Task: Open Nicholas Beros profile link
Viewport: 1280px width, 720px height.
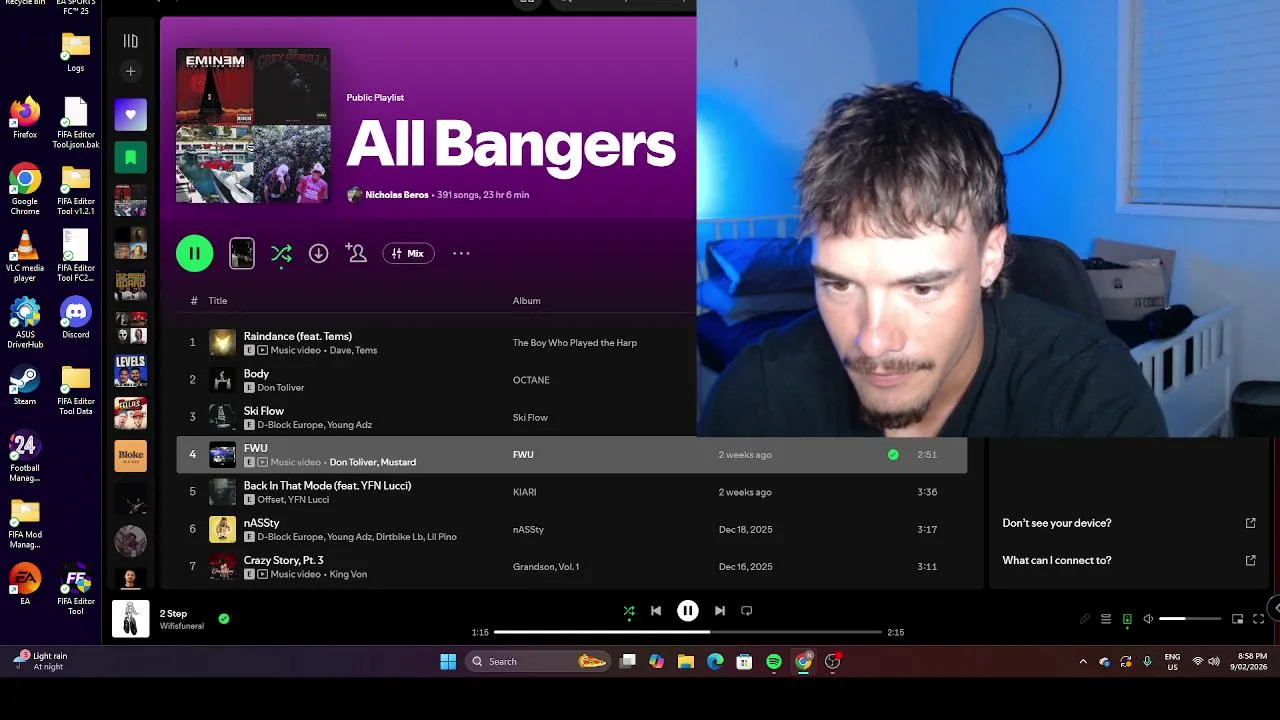Action: [397, 195]
